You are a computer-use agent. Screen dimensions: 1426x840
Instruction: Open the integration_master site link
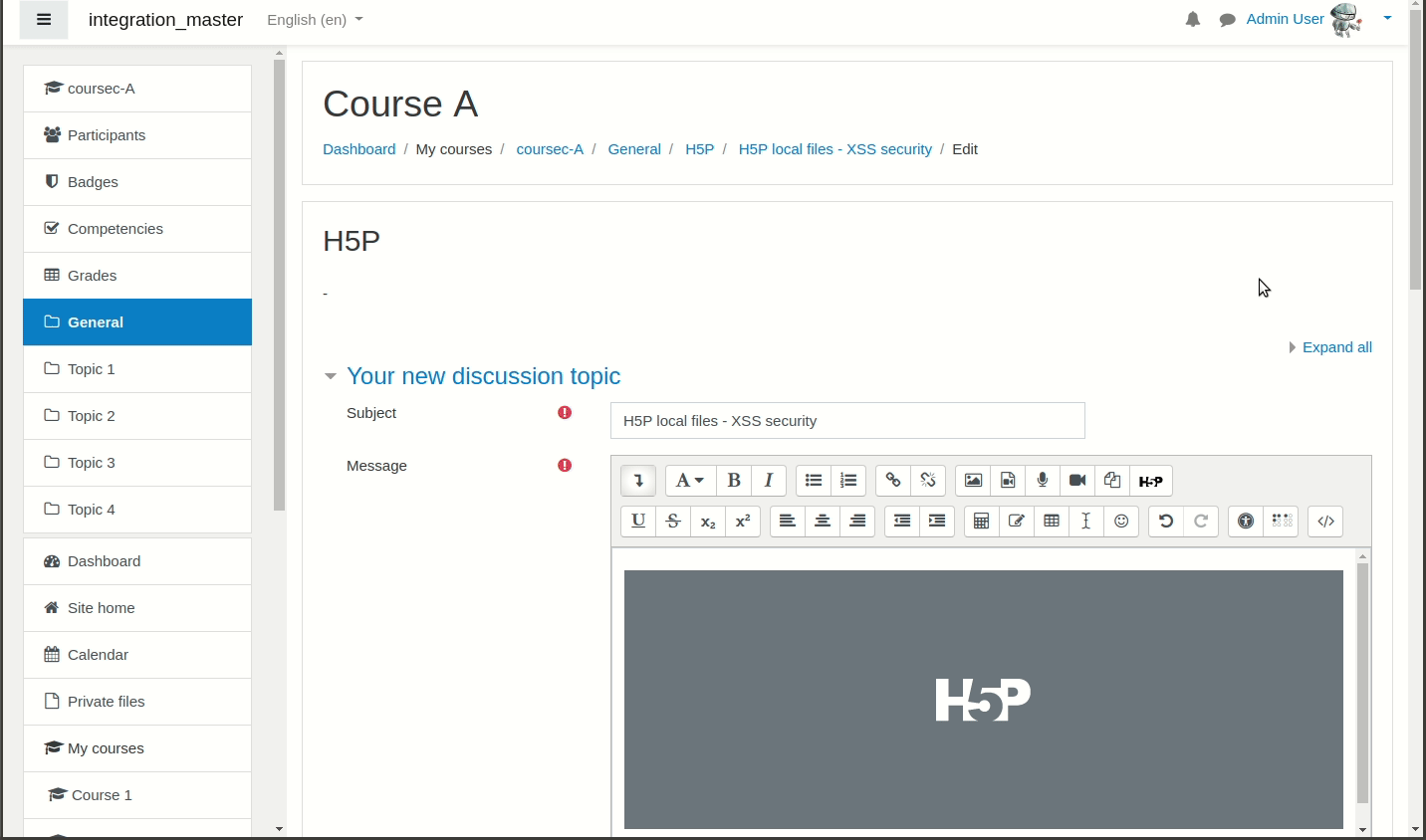(x=165, y=20)
